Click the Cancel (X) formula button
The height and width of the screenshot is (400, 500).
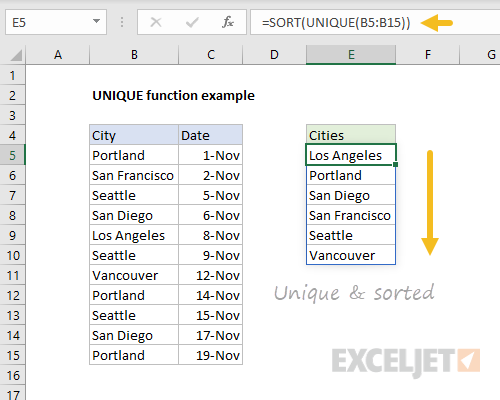coord(156,22)
